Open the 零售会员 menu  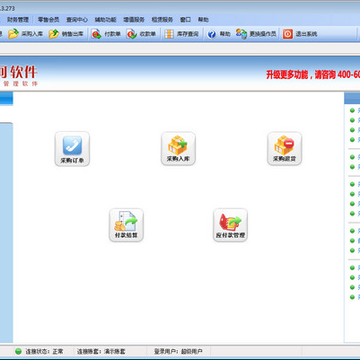point(49,20)
